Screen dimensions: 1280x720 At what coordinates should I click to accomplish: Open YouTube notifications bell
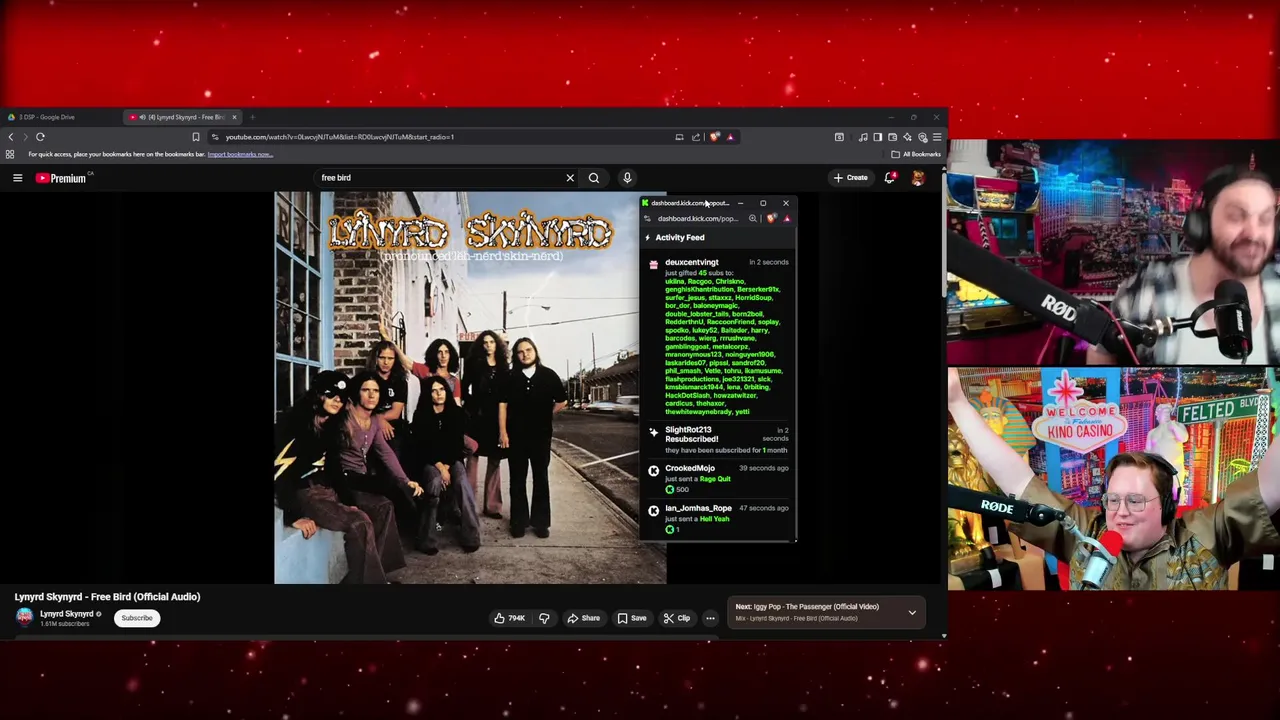(x=889, y=178)
